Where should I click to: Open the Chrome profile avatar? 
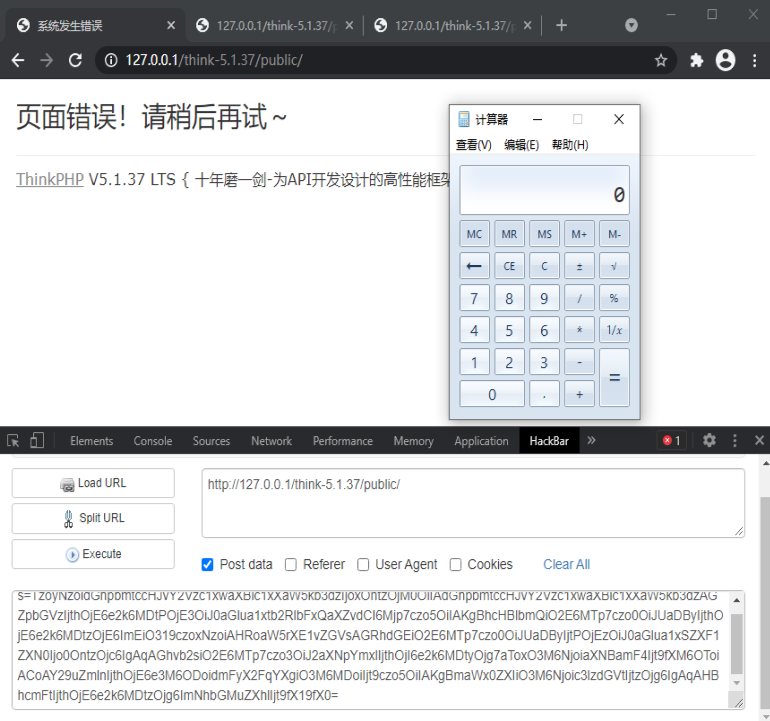coord(725,60)
